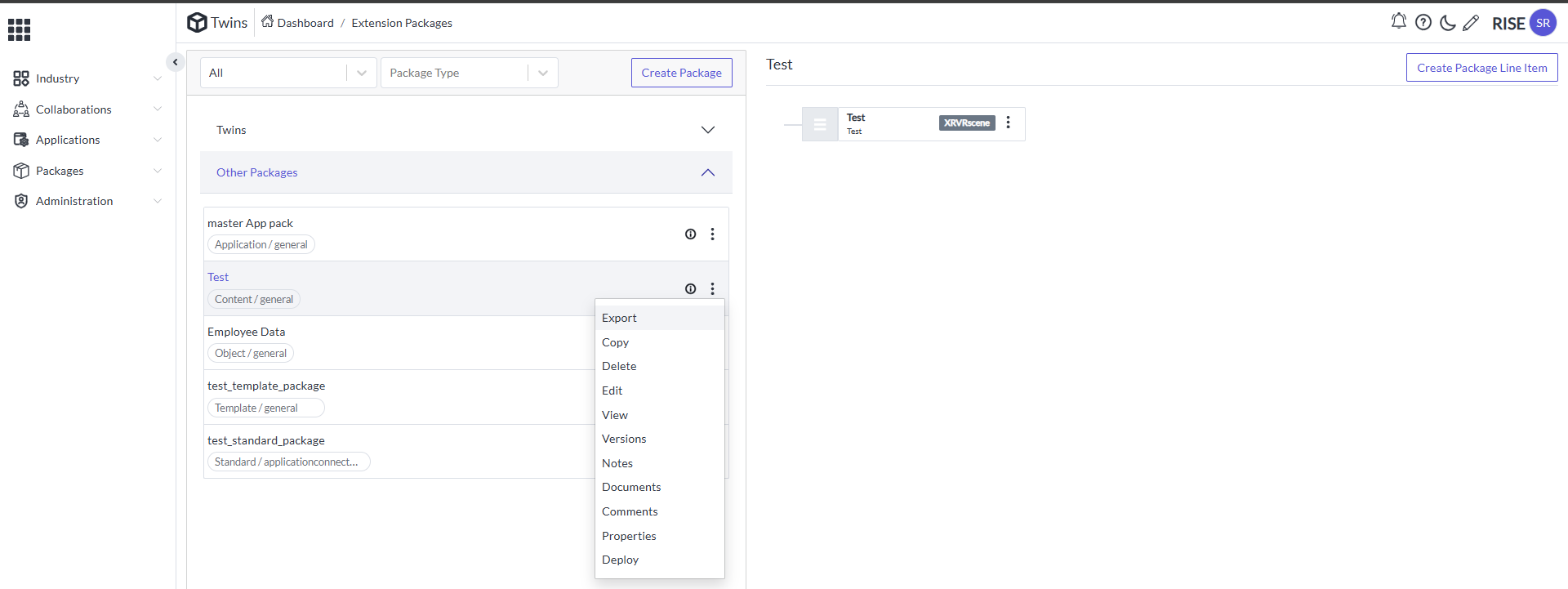Open the All filter dropdown
This screenshot has height=589, width=1568.
click(288, 73)
